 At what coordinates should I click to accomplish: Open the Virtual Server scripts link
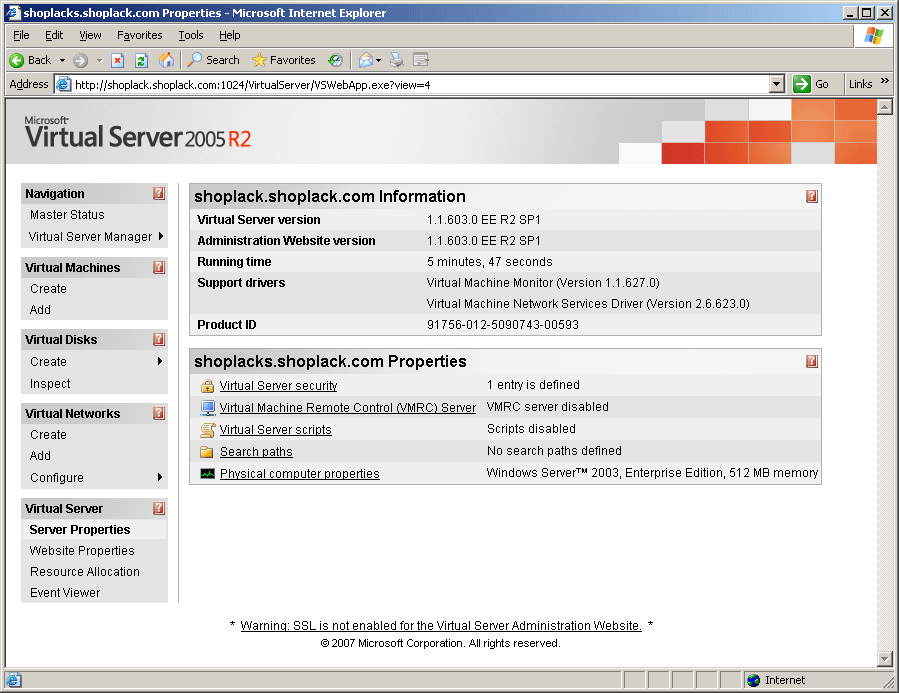(275, 430)
